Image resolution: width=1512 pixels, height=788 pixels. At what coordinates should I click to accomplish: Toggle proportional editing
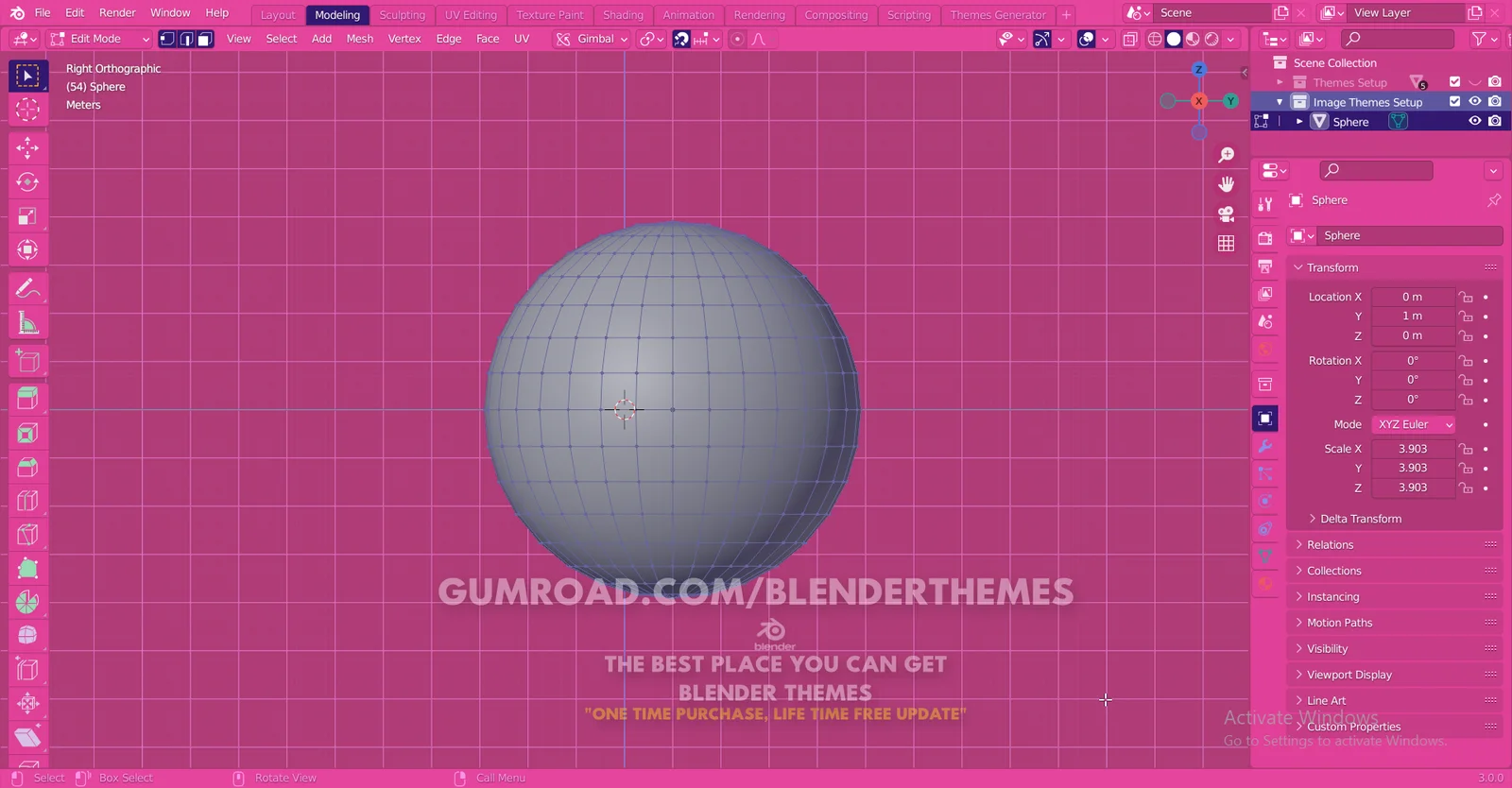click(x=737, y=39)
